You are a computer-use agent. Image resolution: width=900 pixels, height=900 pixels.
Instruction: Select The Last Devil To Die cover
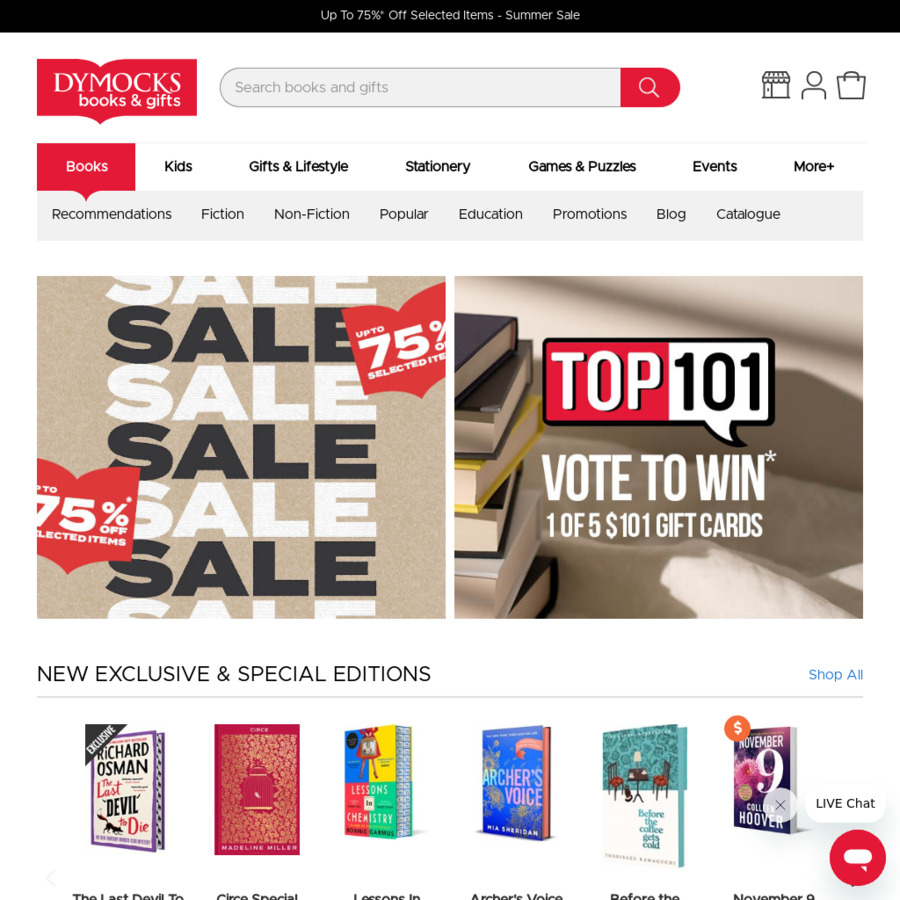(127, 788)
